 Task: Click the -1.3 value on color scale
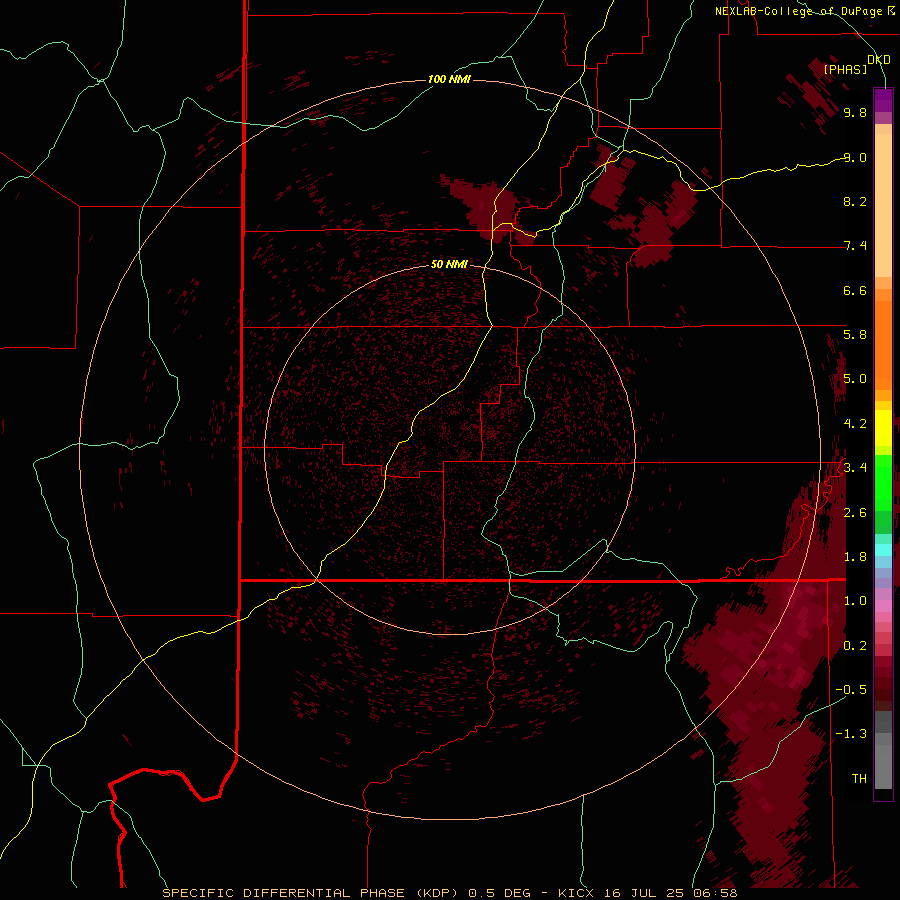pos(851,734)
